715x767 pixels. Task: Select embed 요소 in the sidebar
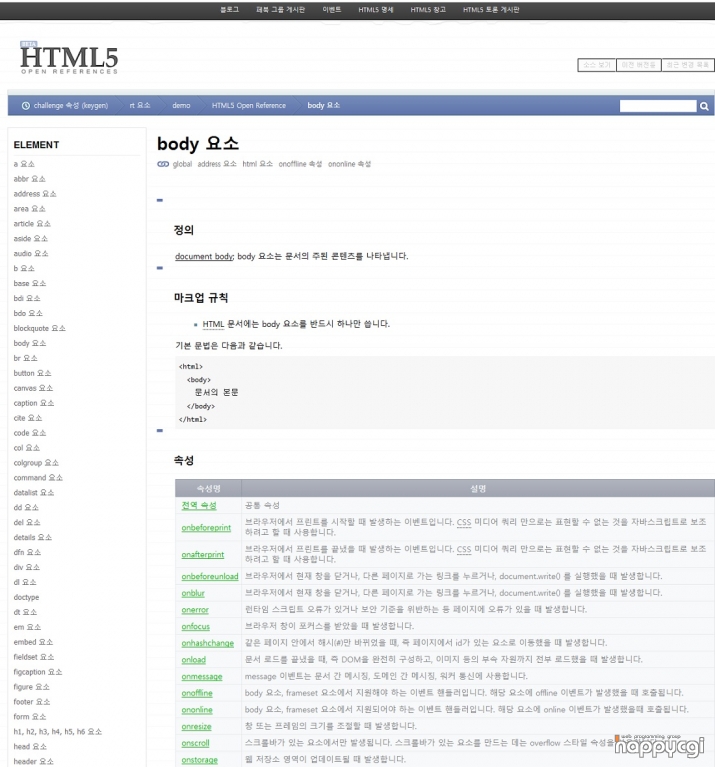pyautogui.click(x=33, y=642)
